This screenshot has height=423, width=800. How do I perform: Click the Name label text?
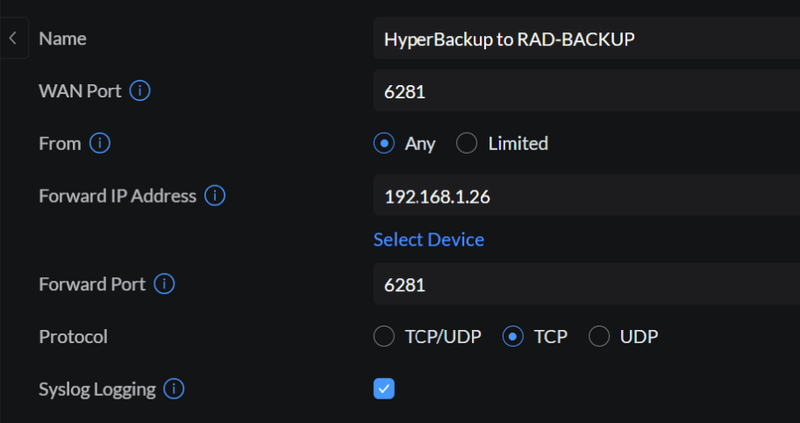(x=62, y=40)
